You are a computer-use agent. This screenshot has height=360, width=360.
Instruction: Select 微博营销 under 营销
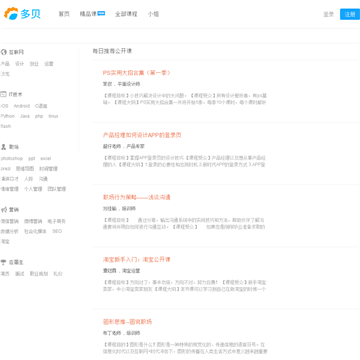click(33, 221)
